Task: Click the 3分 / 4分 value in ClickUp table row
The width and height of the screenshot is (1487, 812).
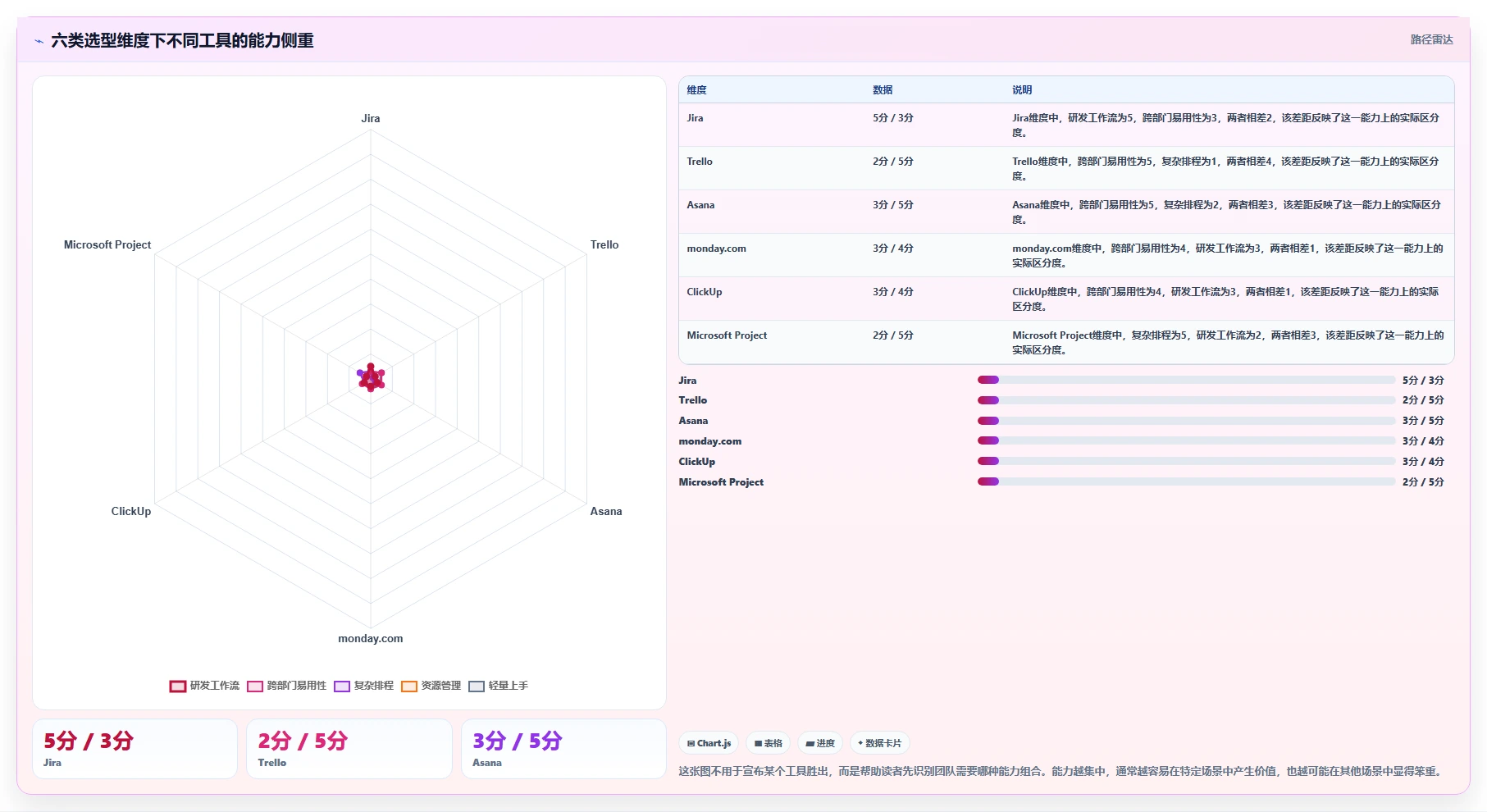Action: click(x=893, y=292)
